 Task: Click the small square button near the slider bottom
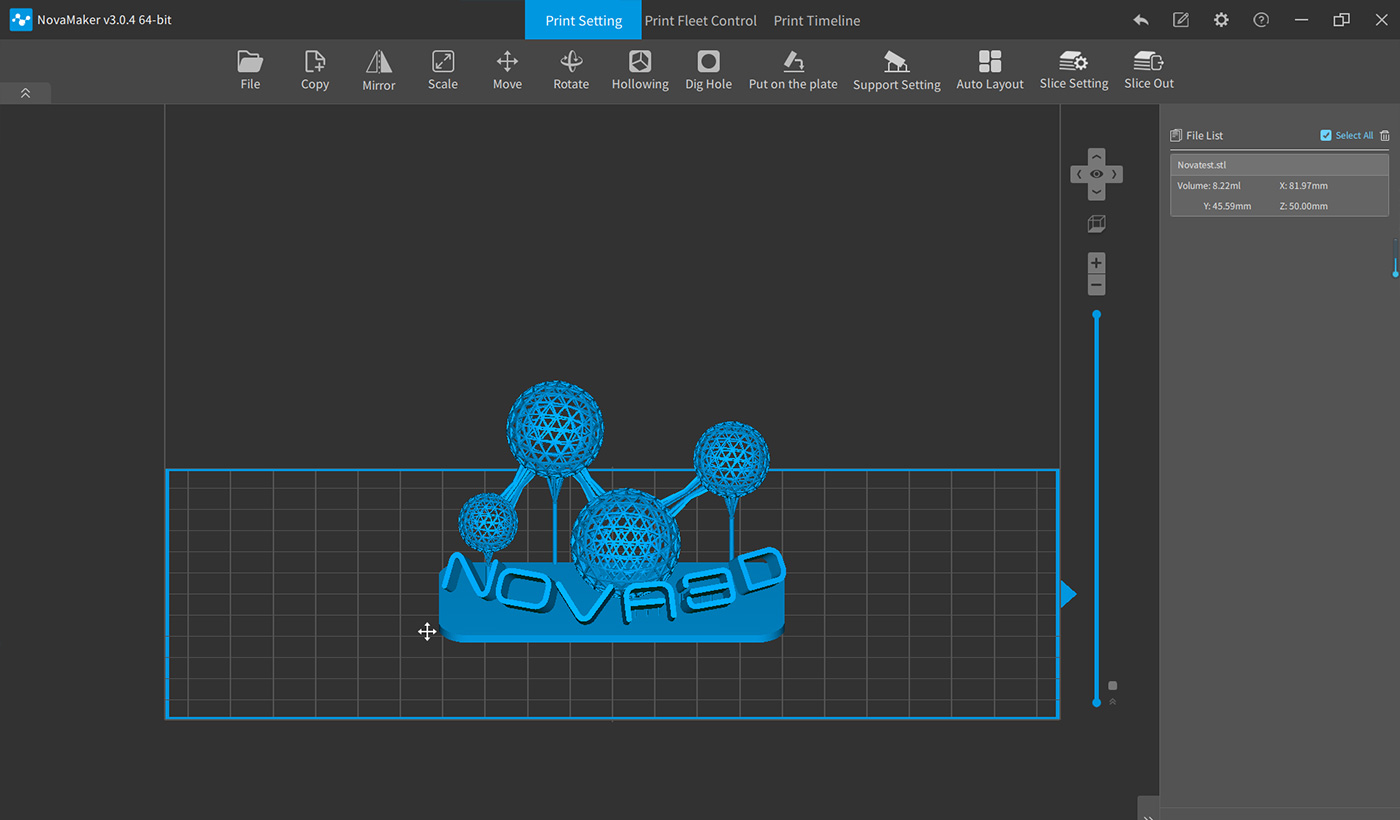(x=1113, y=686)
